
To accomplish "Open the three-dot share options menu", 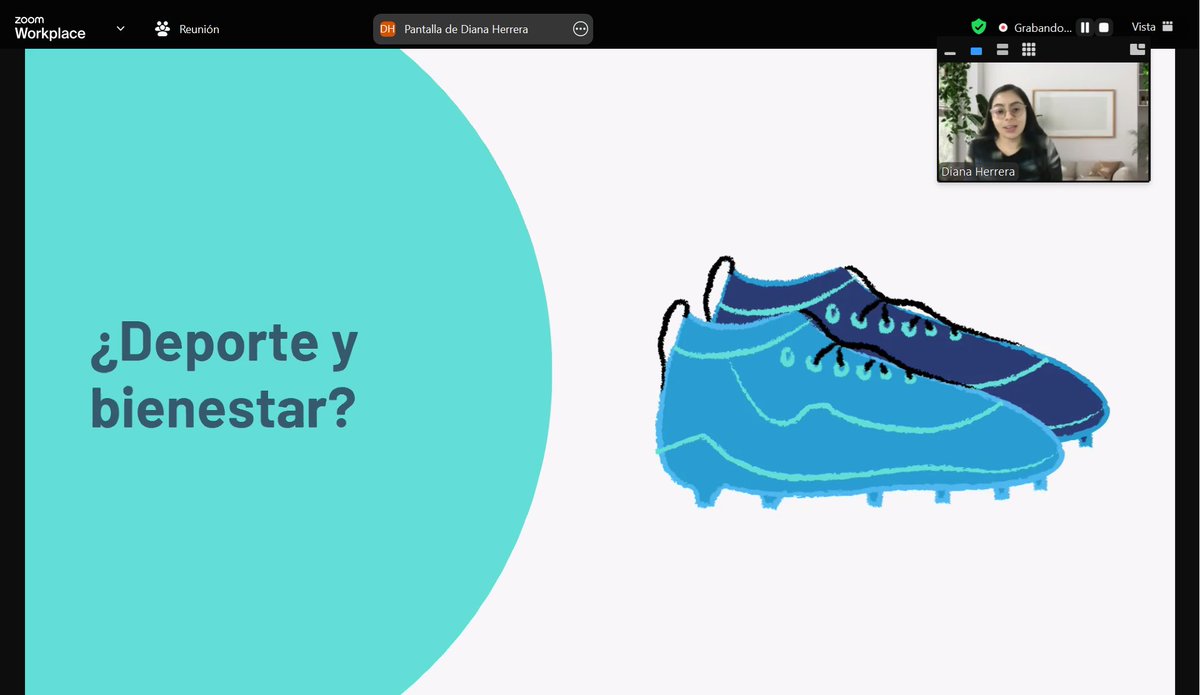I will click(580, 29).
